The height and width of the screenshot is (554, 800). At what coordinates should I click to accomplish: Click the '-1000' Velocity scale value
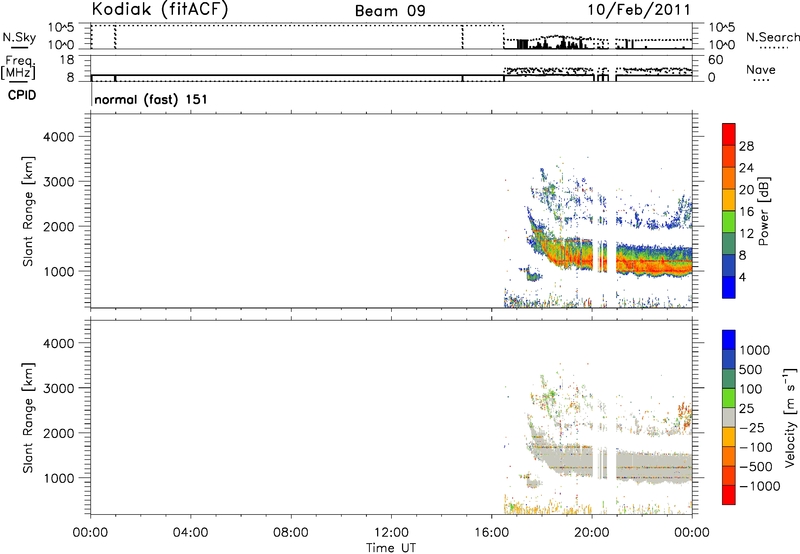click(x=760, y=486)
